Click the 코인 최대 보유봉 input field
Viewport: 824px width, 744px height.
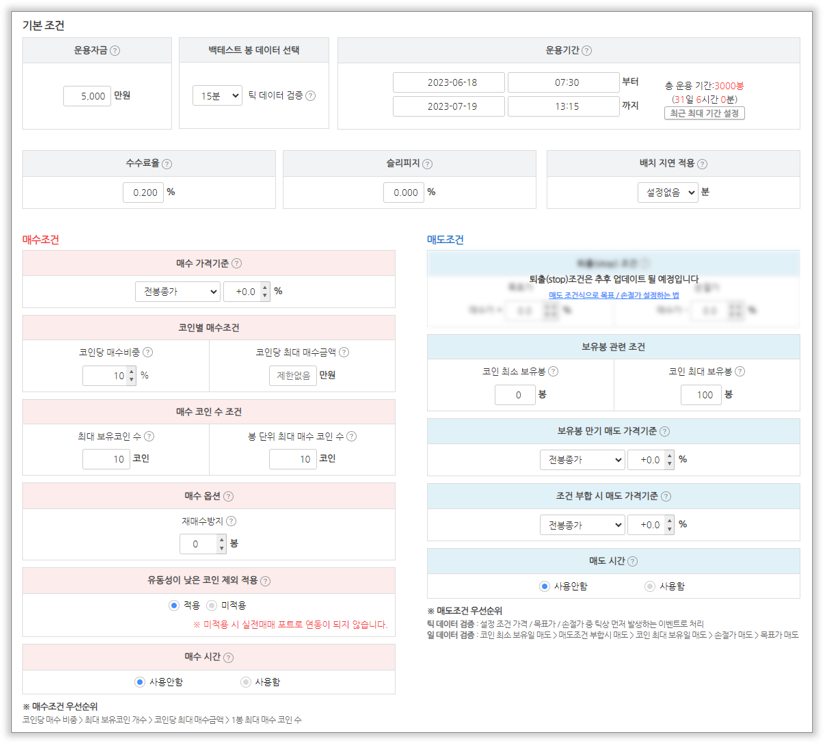[701, 395]
